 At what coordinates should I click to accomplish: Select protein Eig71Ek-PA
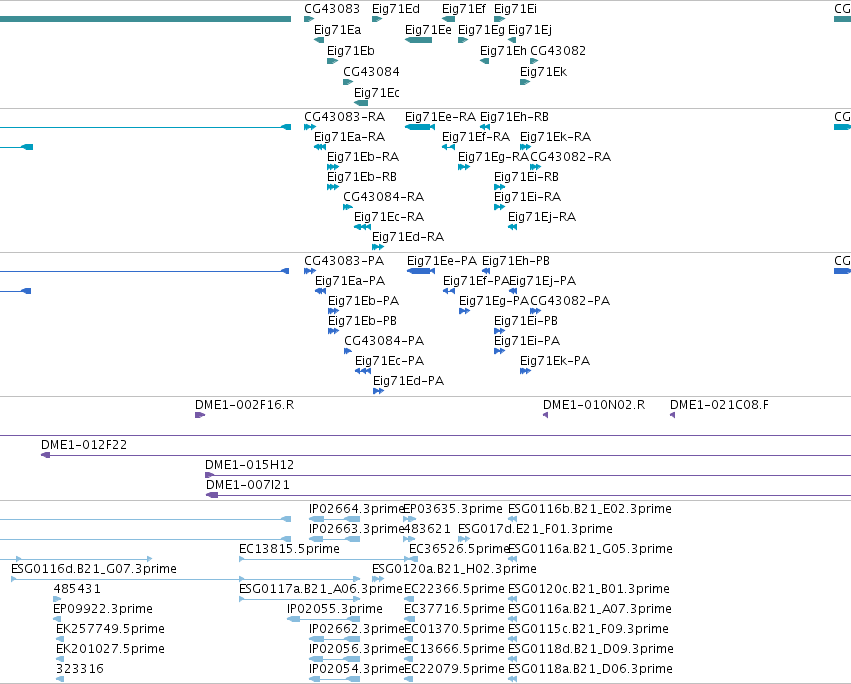pos(555,362)
